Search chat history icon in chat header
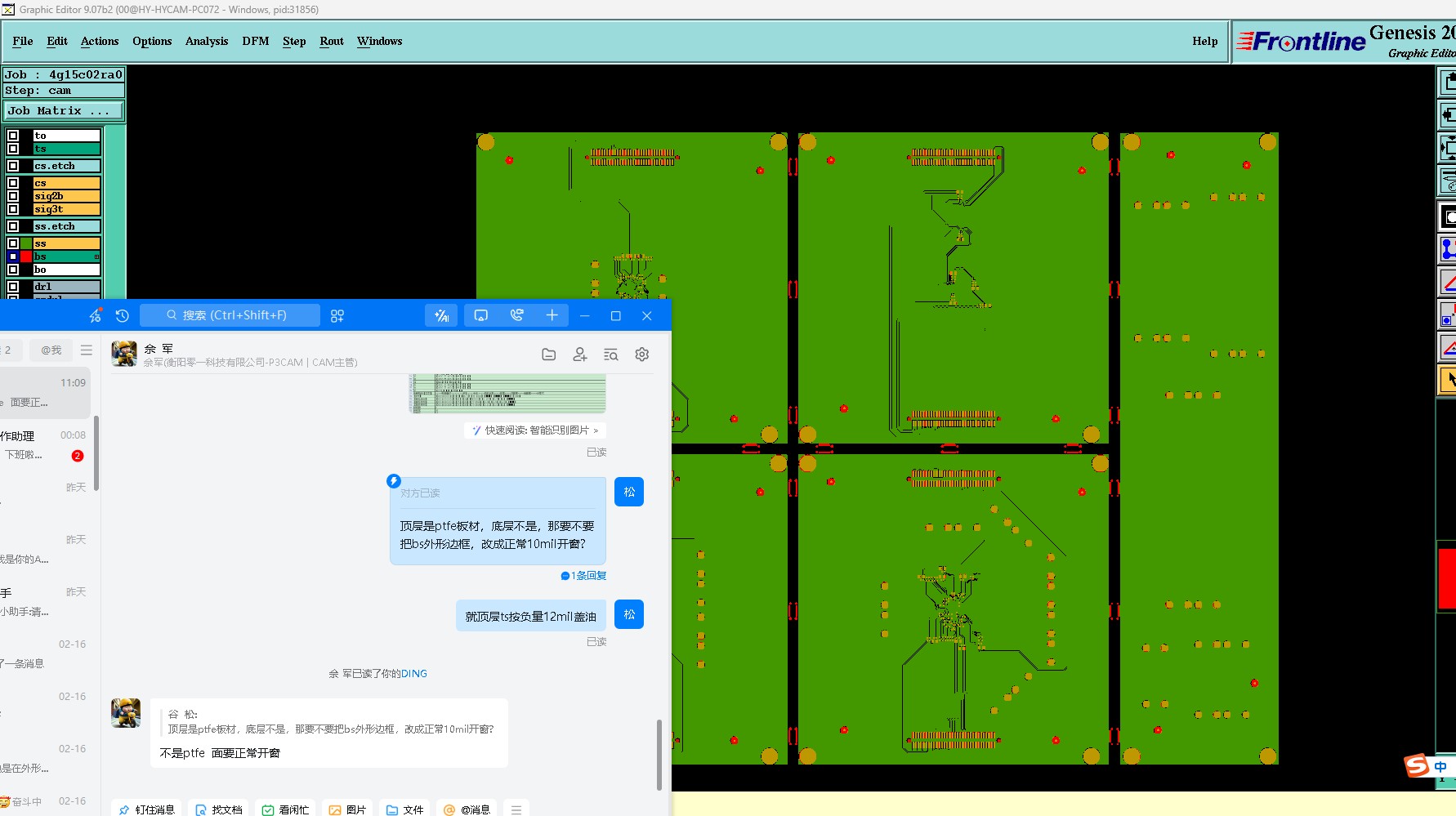This screenshot has height=816, width=1456. (611, 354)
